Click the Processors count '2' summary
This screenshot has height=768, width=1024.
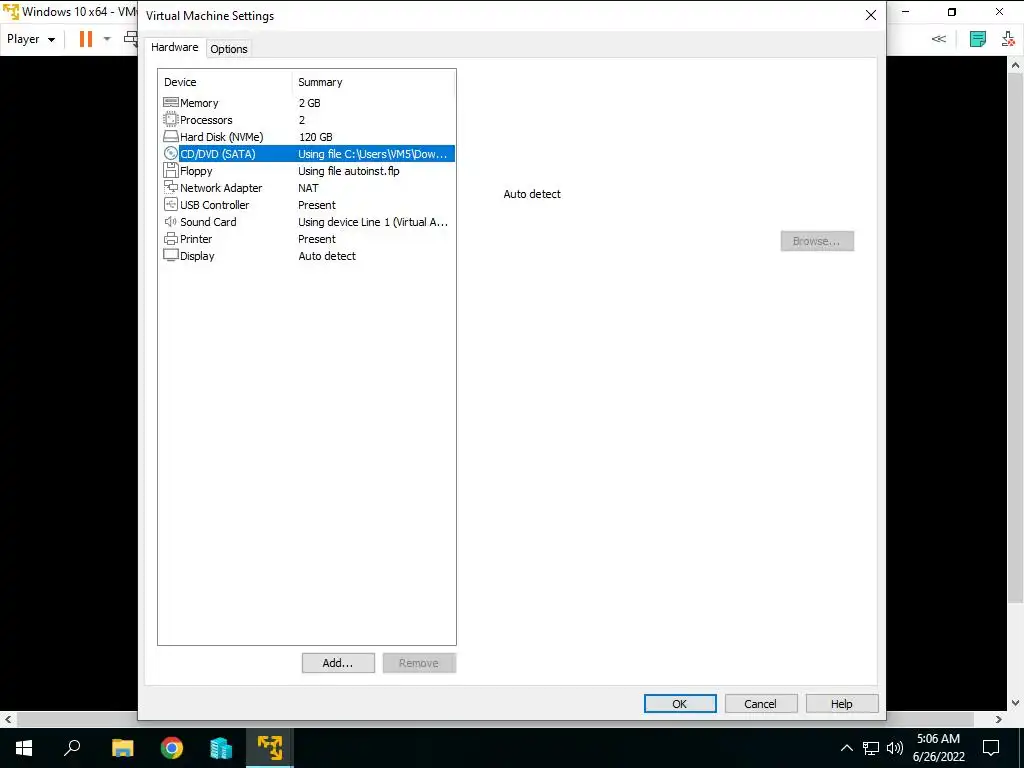tap(302, 120)
